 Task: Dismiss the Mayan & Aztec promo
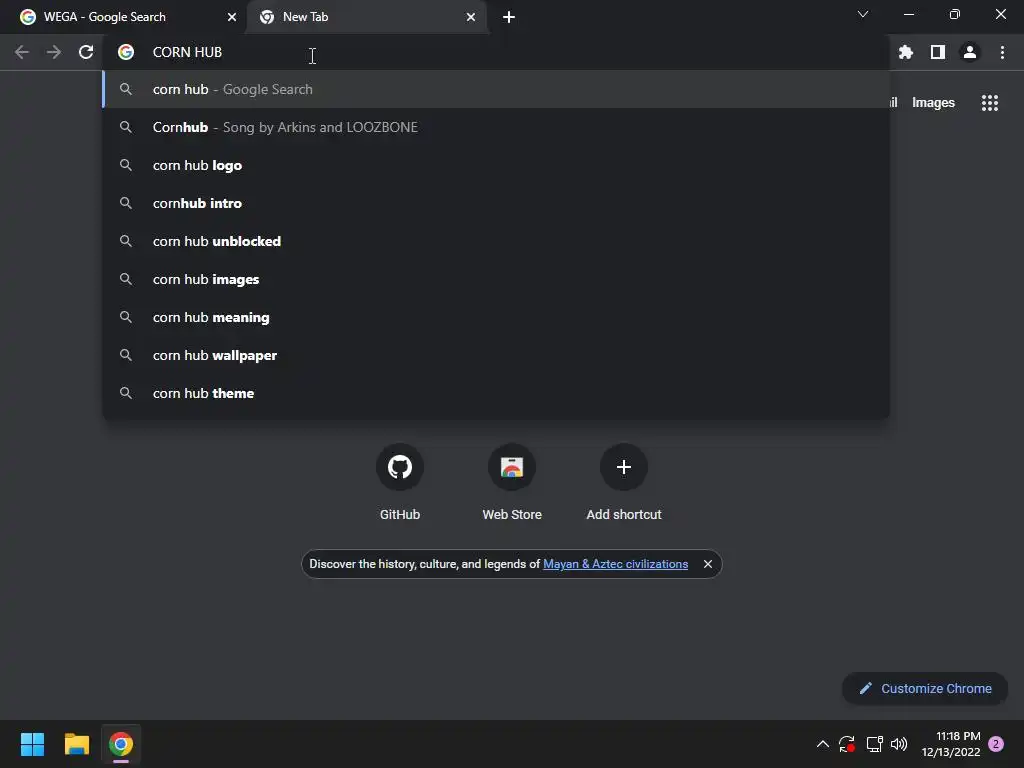[x=708, y=564]
